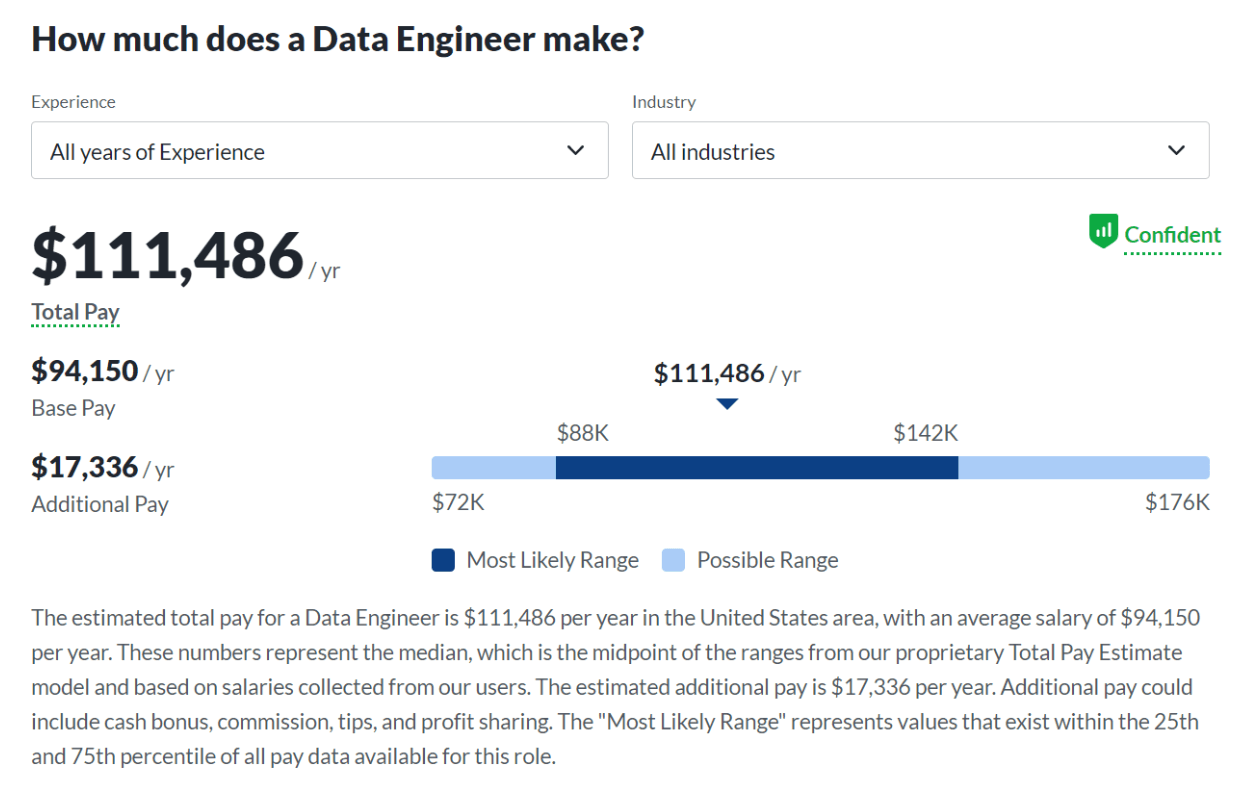This screenshot has width=1252, height=789.
Task: Click the chevron on the Experience selector
Action: point(576,150)
